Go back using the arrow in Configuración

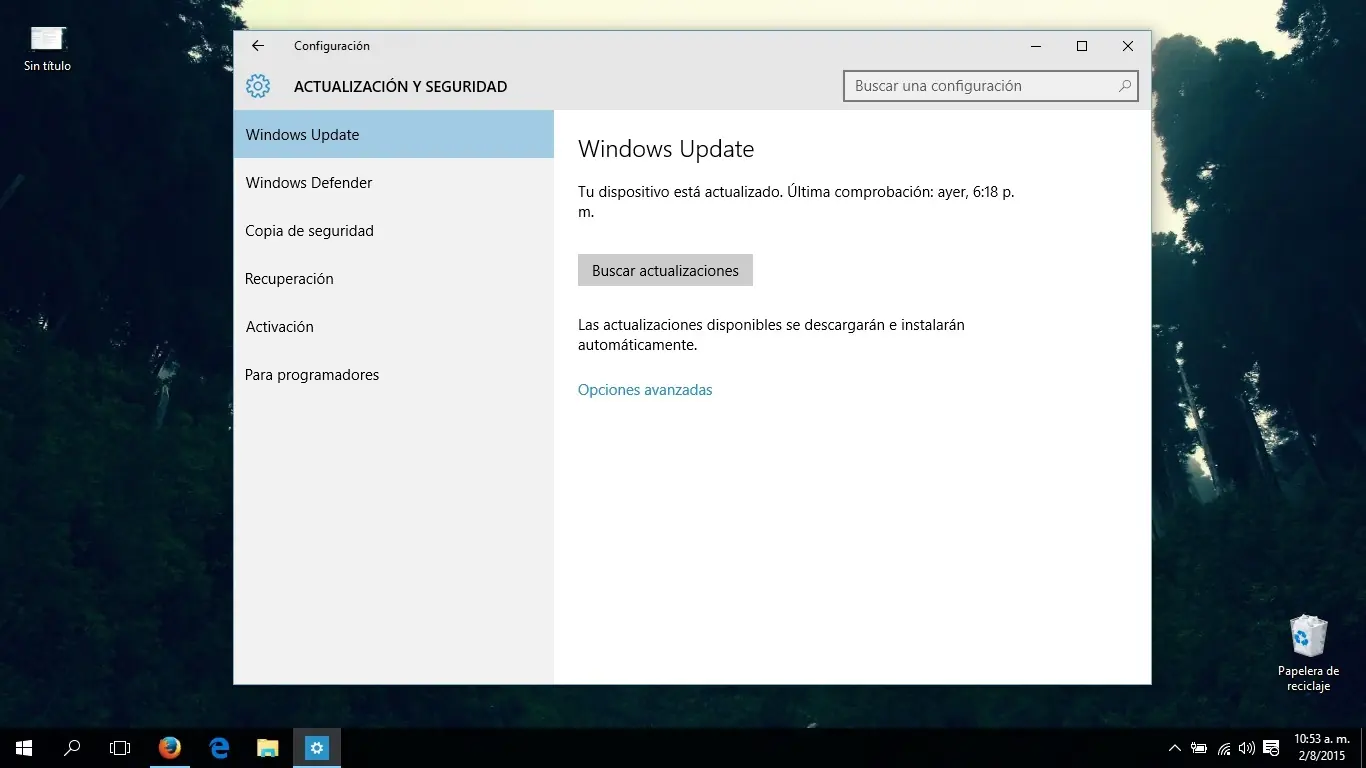[257, 46]
